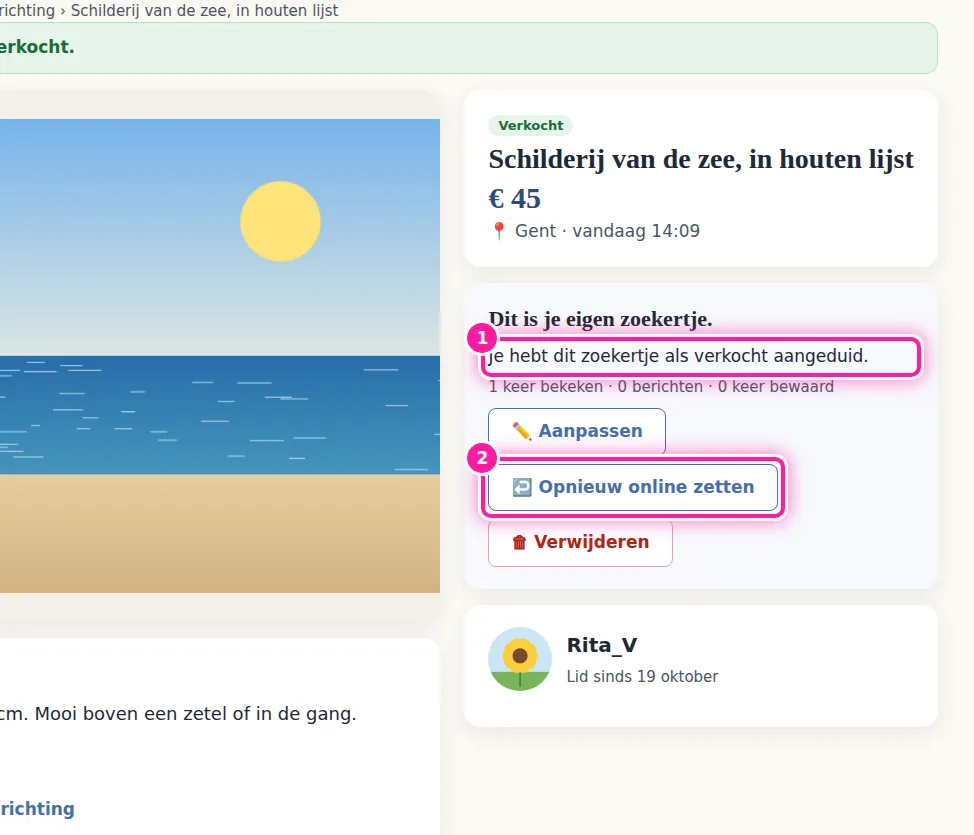Click the breadcrumb Schilderij van de zee, in houten lijst
The height and width of the screenshot is (835, 974).
(204, 11)
